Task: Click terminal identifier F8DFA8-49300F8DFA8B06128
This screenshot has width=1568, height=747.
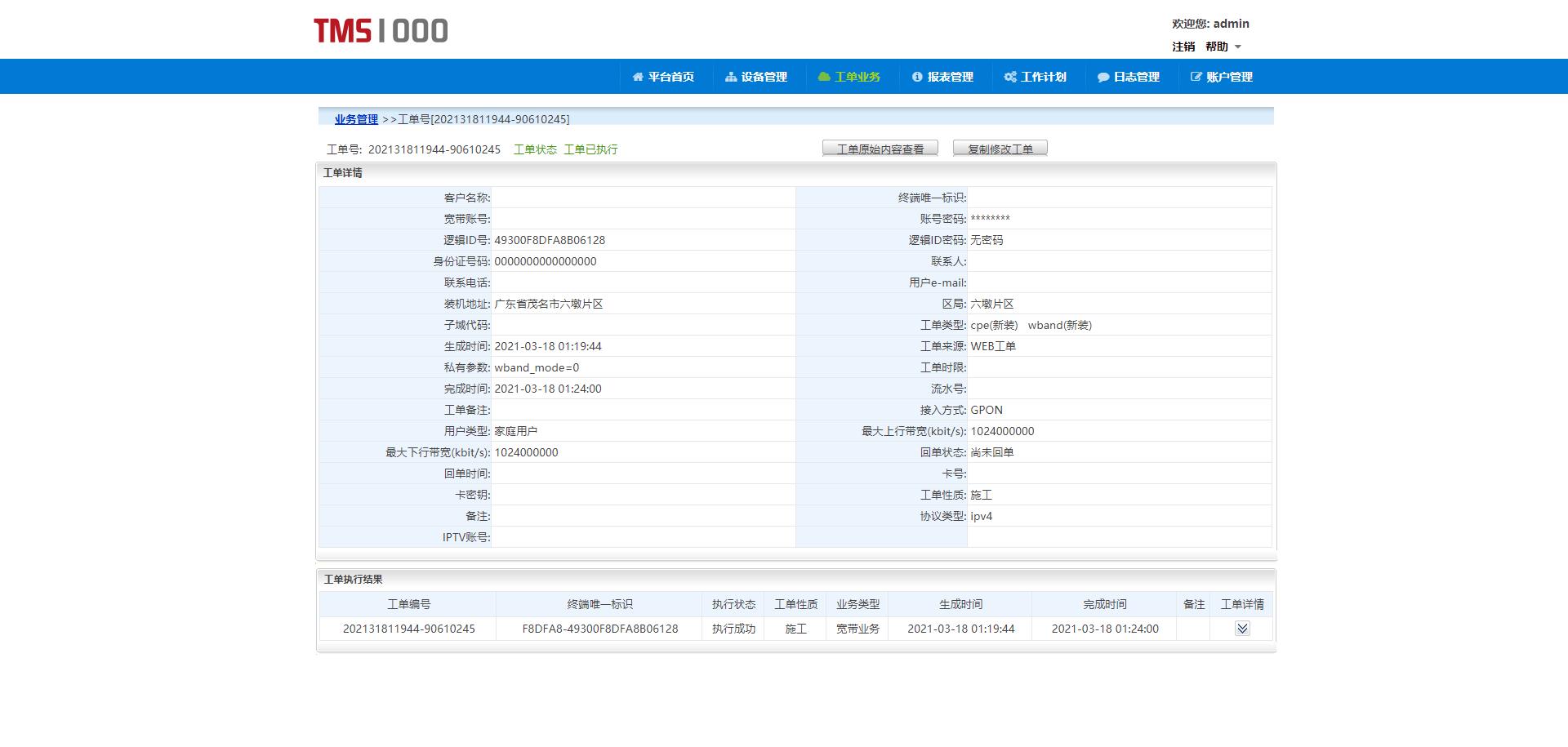Action: 599,629
